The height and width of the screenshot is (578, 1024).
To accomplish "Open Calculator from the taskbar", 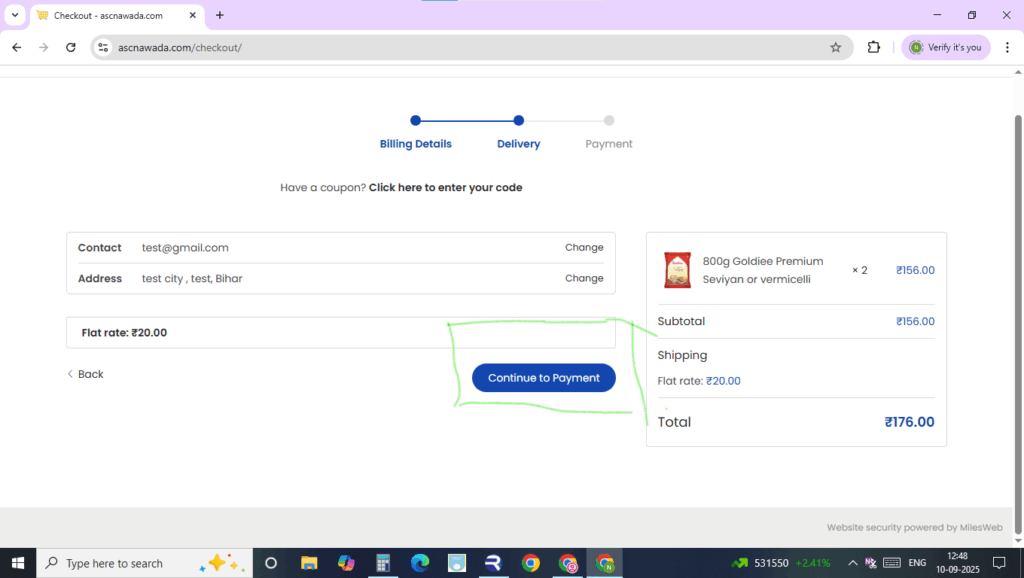I will point(383,563).
